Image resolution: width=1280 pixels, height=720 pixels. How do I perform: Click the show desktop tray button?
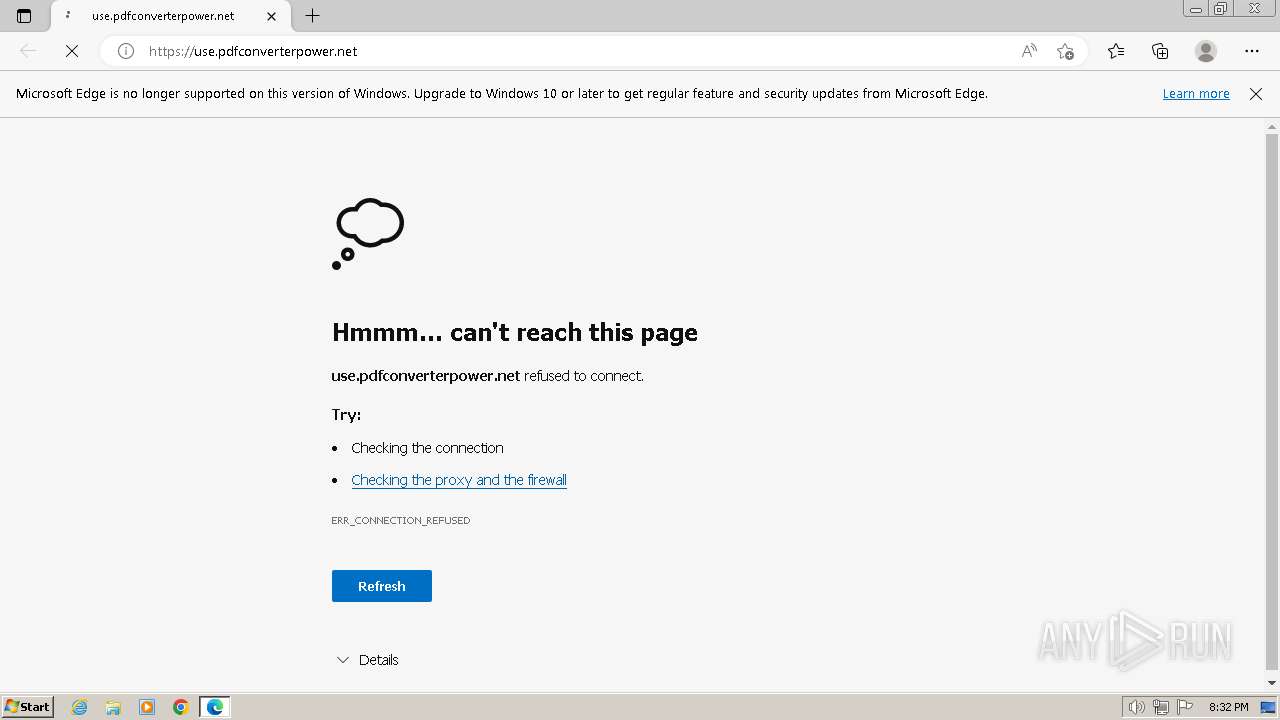click(1268, 707)
